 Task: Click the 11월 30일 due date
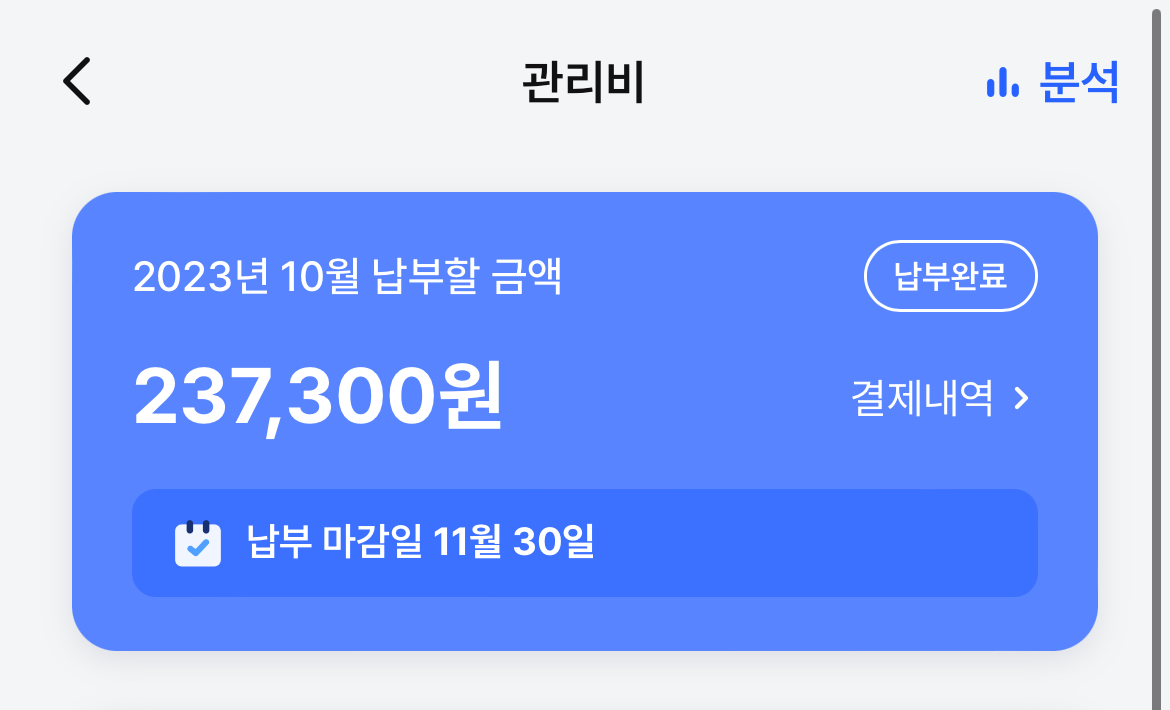[x=514, y=543]
